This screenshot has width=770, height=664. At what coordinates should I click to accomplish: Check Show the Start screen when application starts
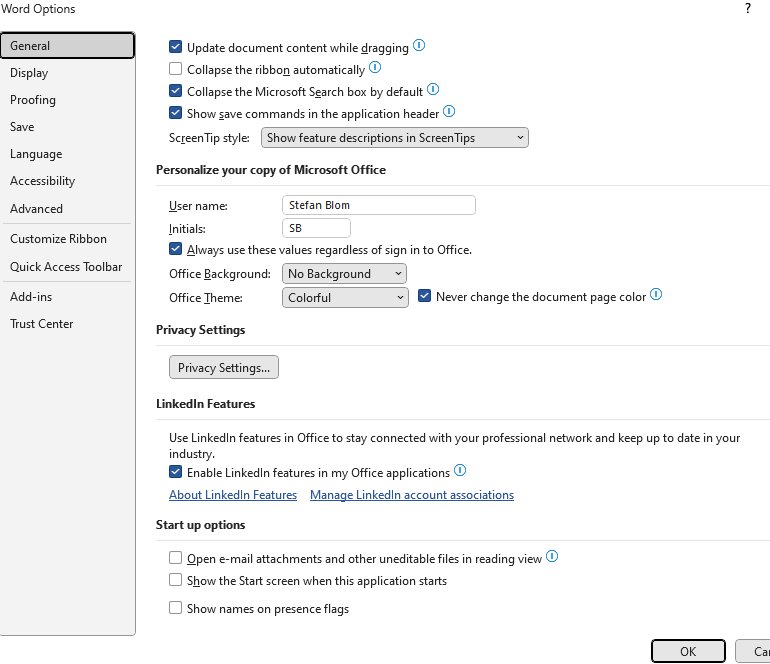(175, 580)
